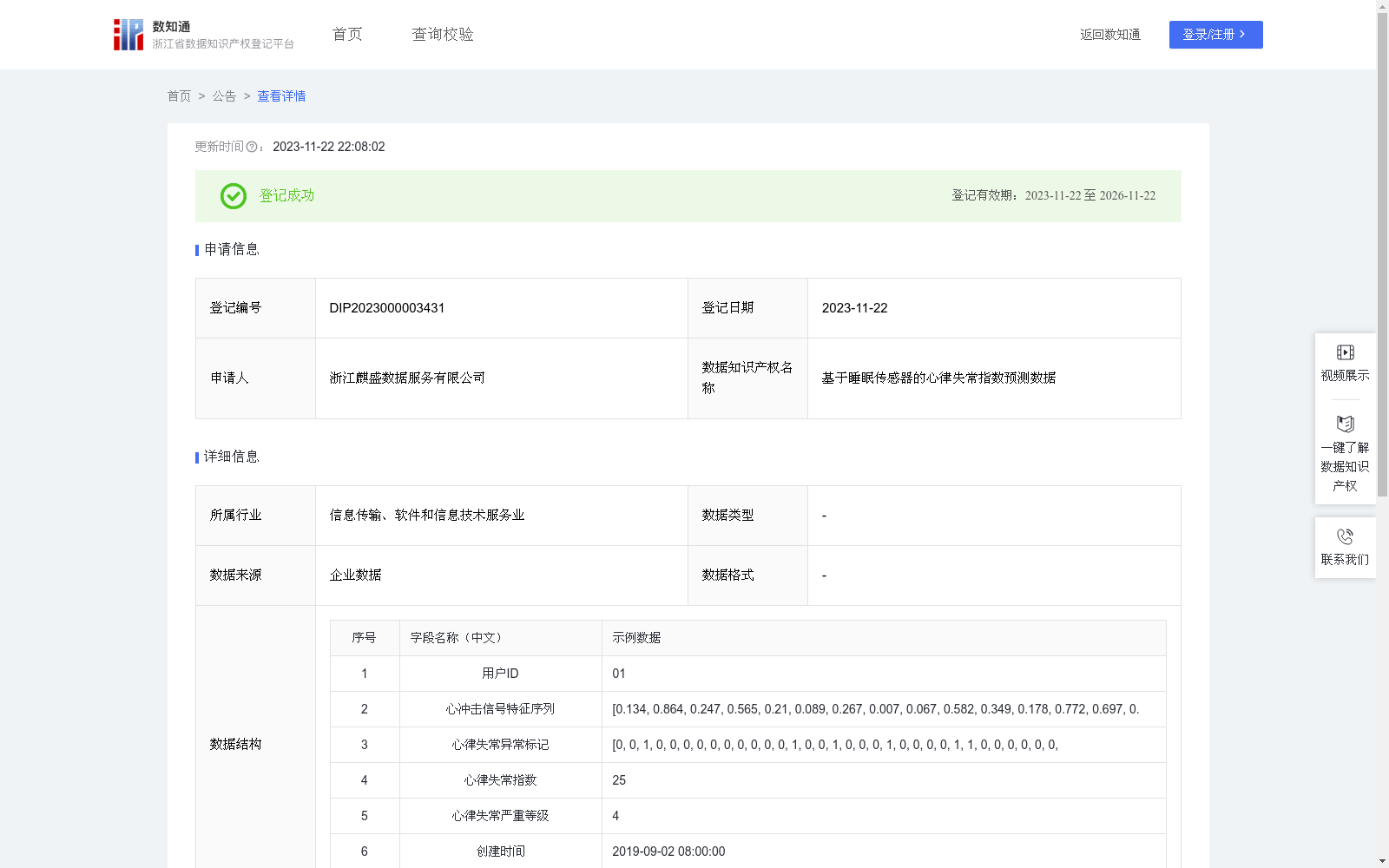Click the title 基于睡眠传感器的心律失常指数预测数据
The width and height of the screenshot is (1389, 868).
[x=938, y=378]
